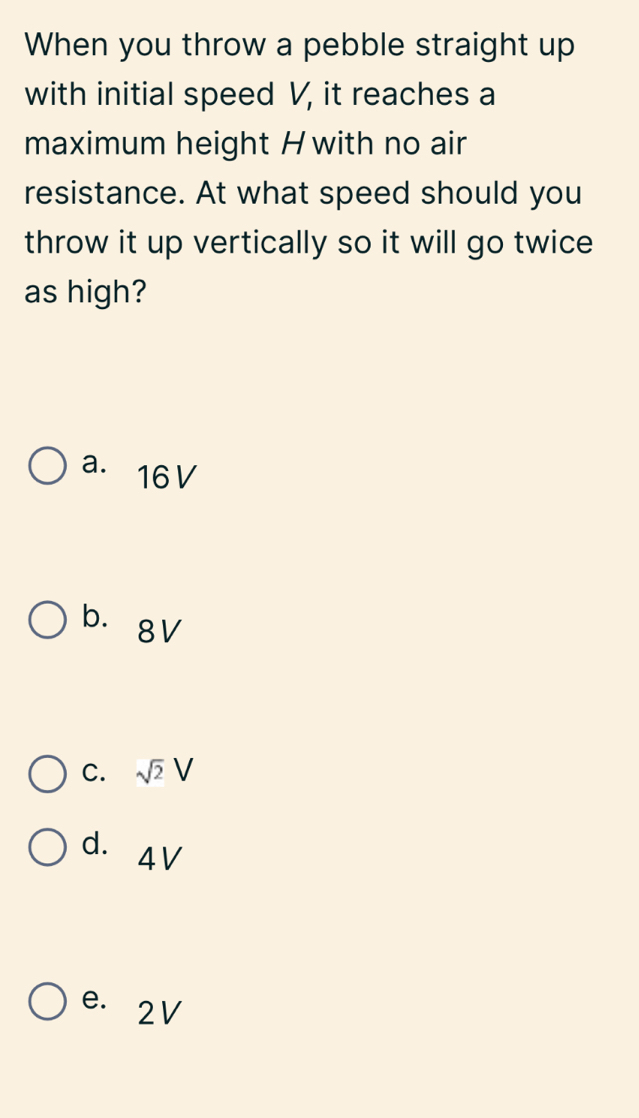The width and height of the screenshot is (639, 1118).
Task: Select the radio button for option c
Action: pos(46,775)
